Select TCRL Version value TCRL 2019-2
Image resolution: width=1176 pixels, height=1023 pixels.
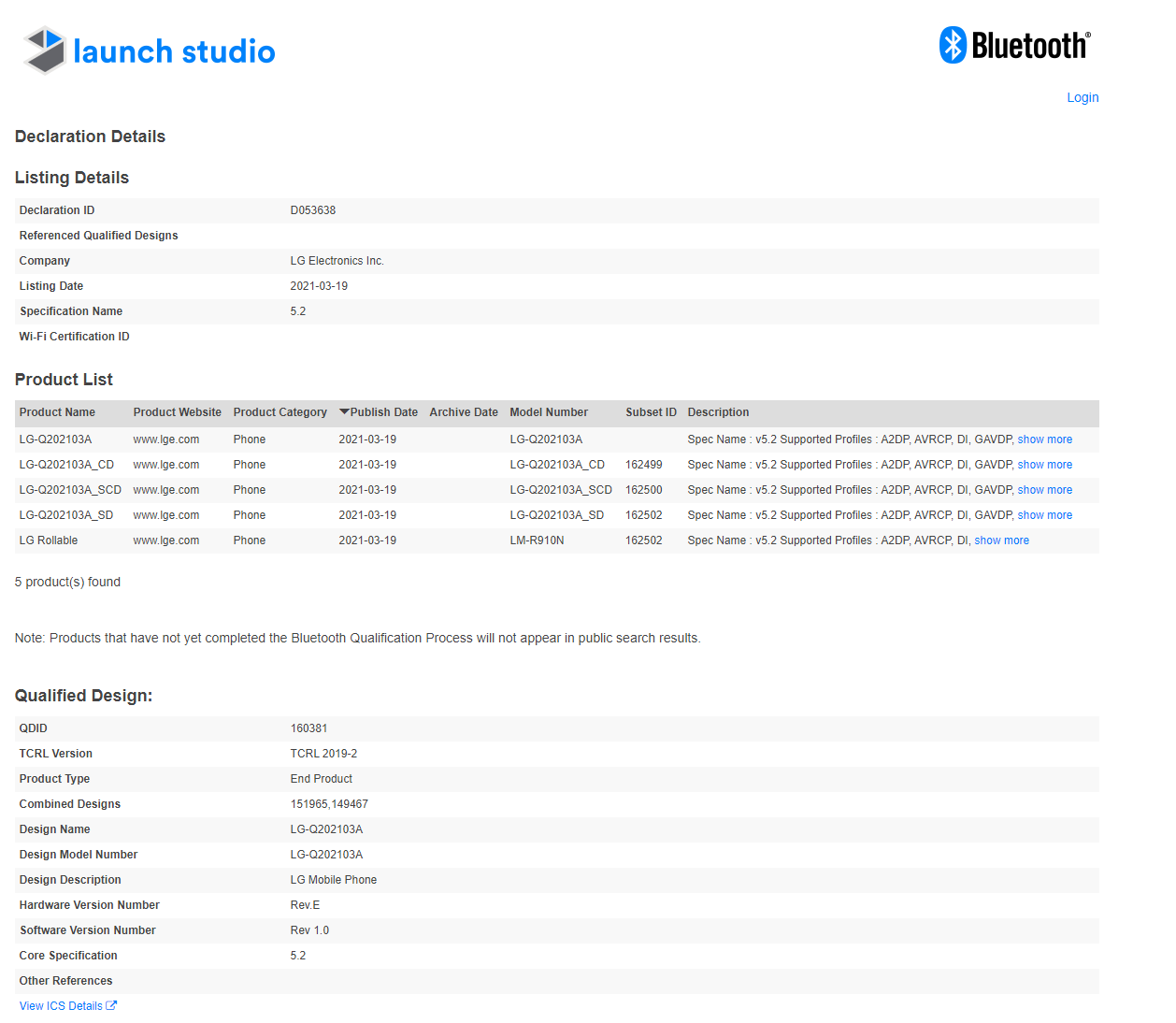324,754
